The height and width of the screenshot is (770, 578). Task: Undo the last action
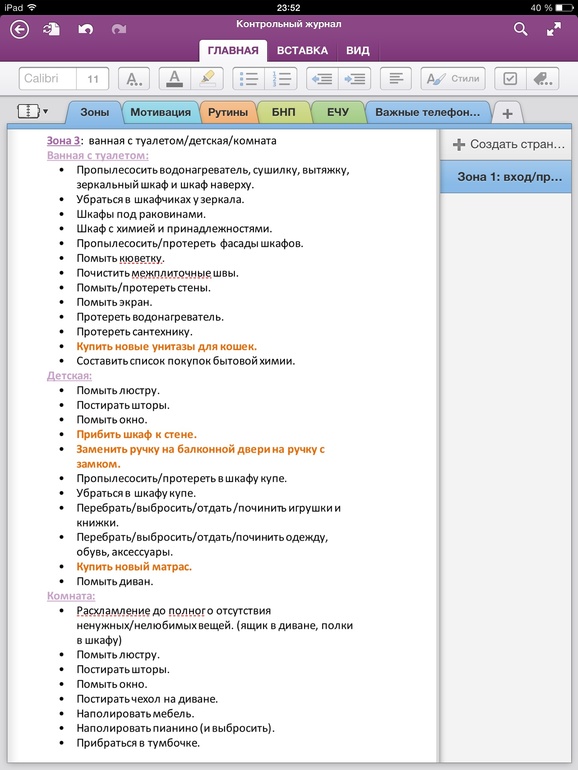(x=85, y=30)
